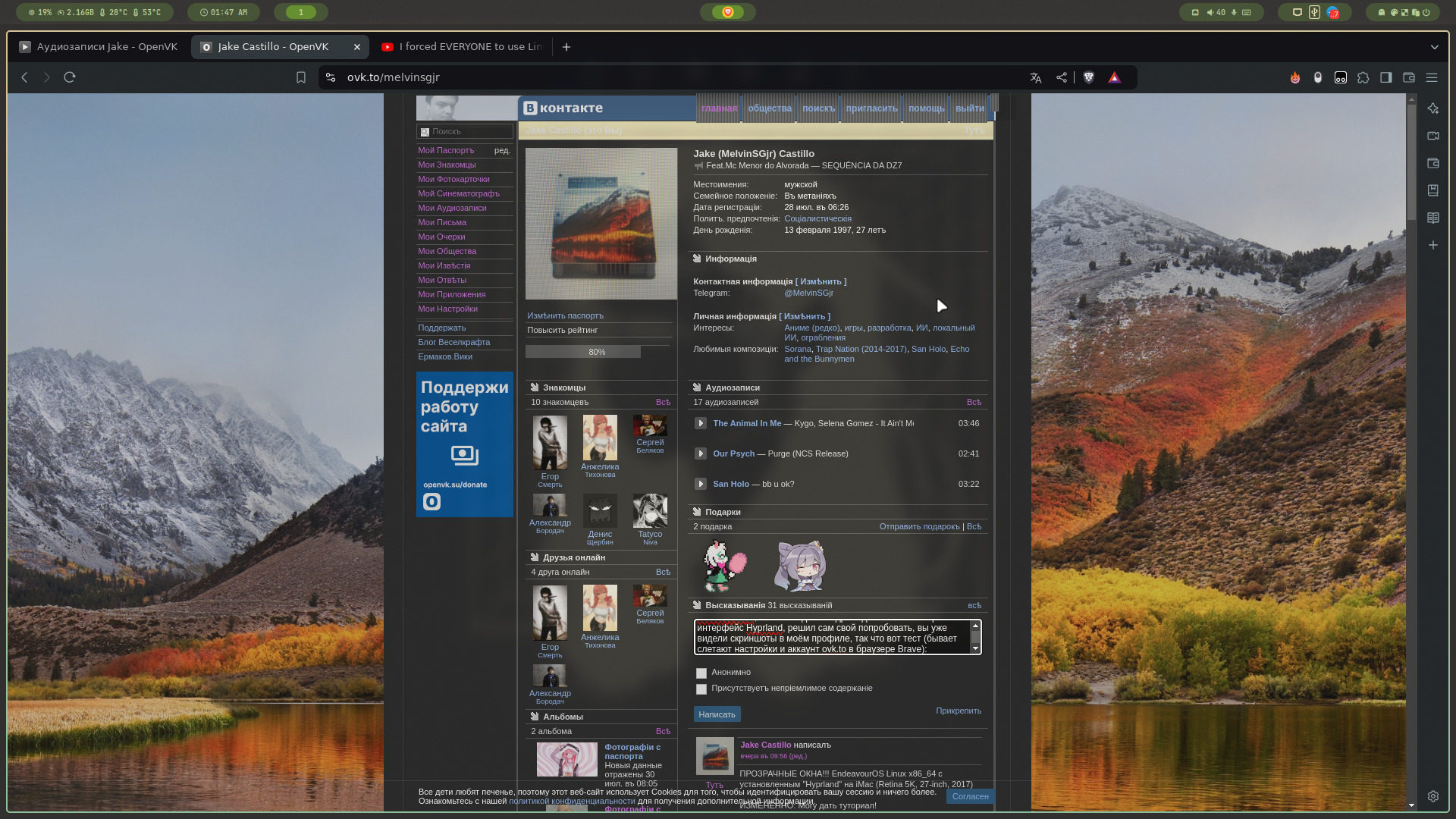The height and width of the screenshot is (819, 1456).
Task: Click the translate page icon
Action: (1036, 77)
